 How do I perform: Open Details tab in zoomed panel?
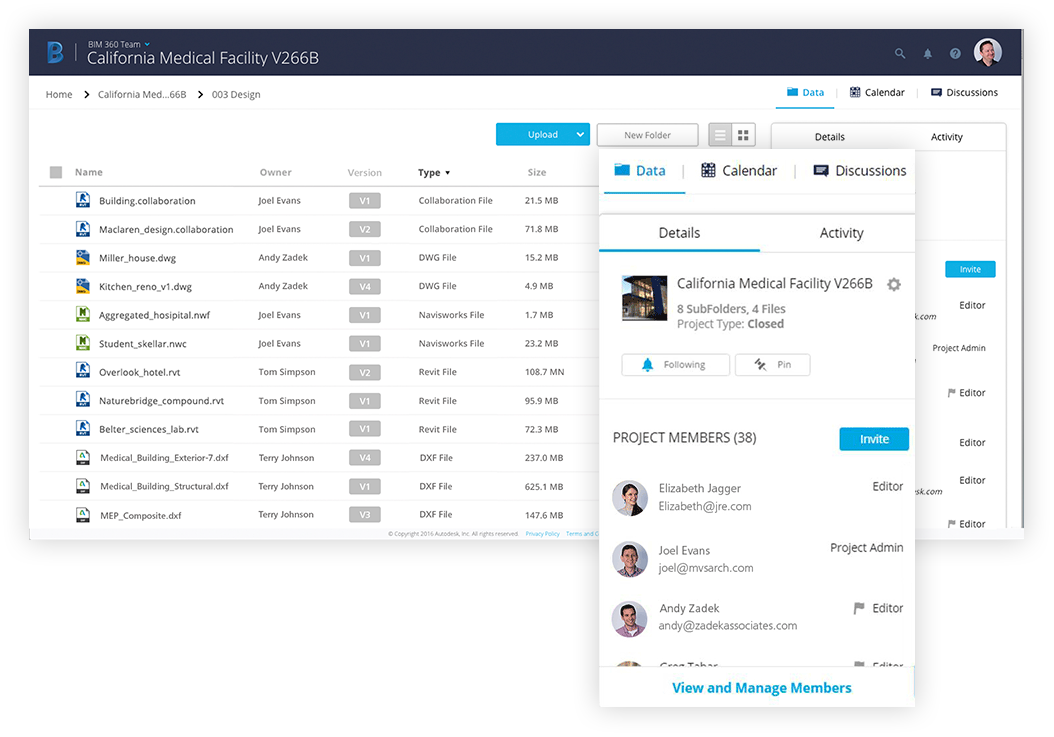click(679, 233)
